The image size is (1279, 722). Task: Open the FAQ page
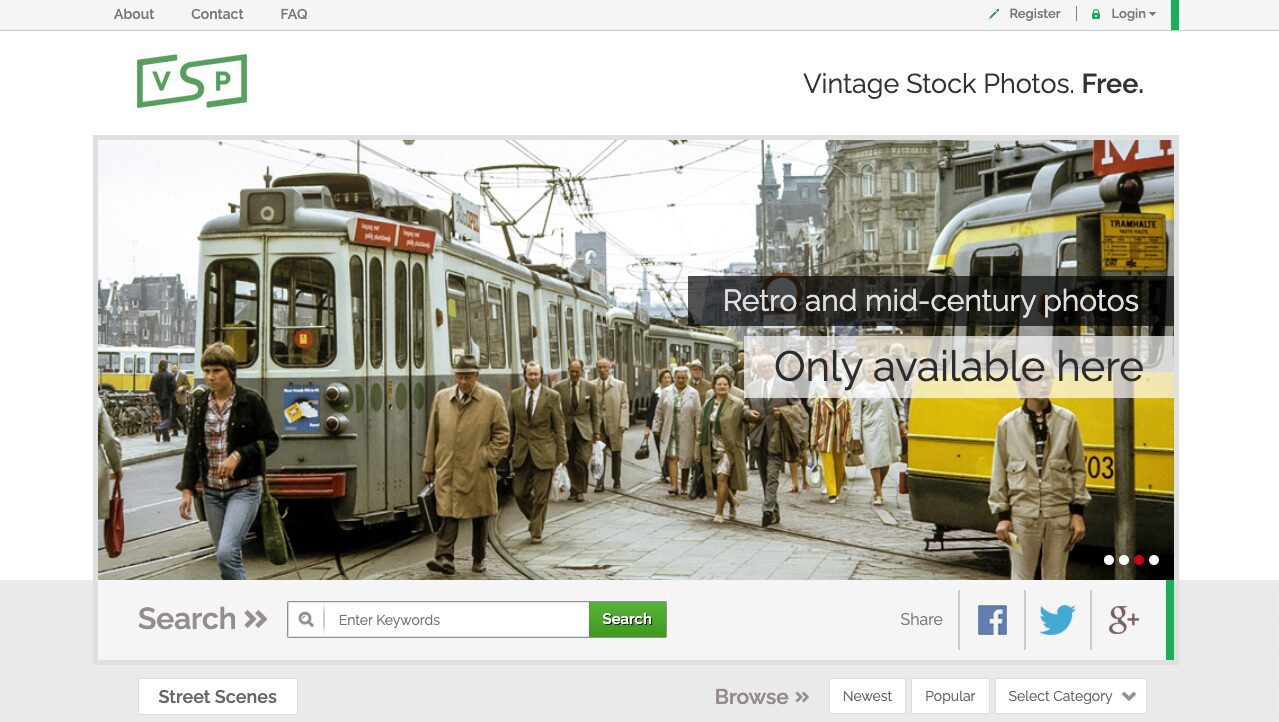coord(293,14)
